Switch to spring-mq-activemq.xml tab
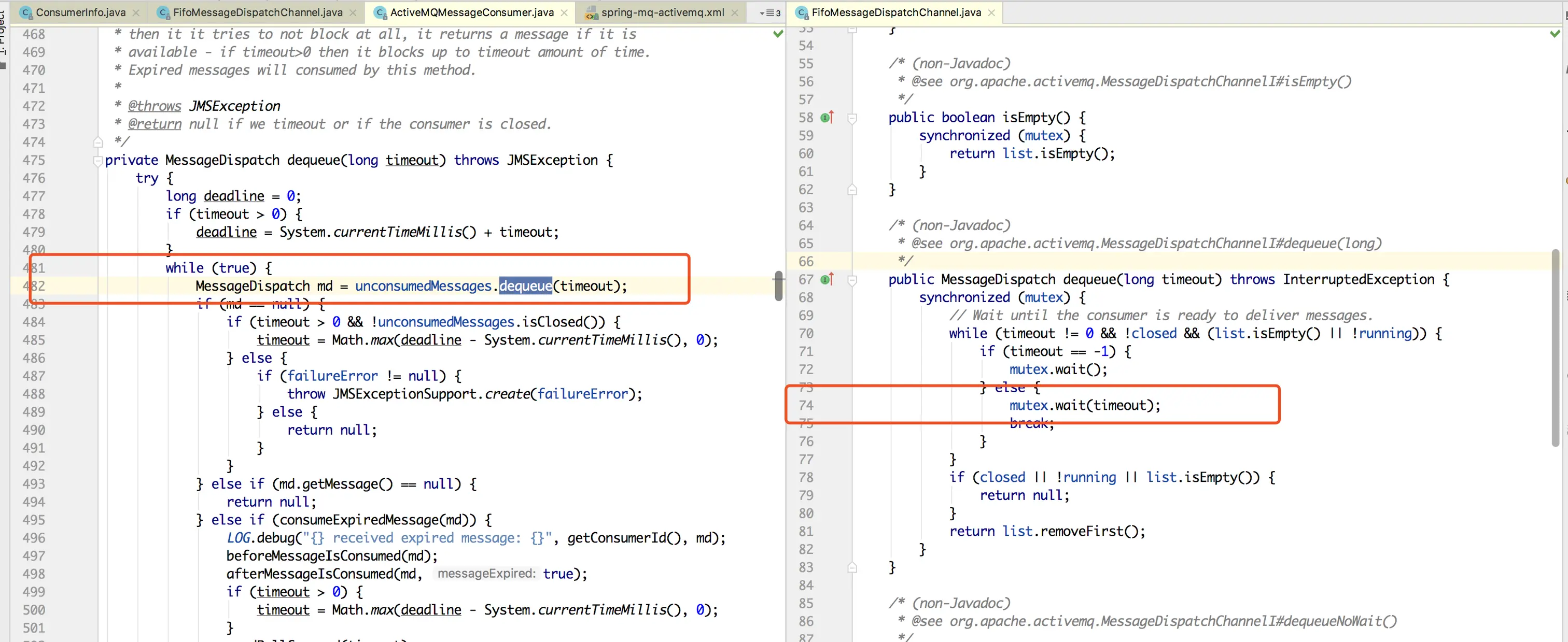Viewport: 1568px width, 642px height. [662, 12]
